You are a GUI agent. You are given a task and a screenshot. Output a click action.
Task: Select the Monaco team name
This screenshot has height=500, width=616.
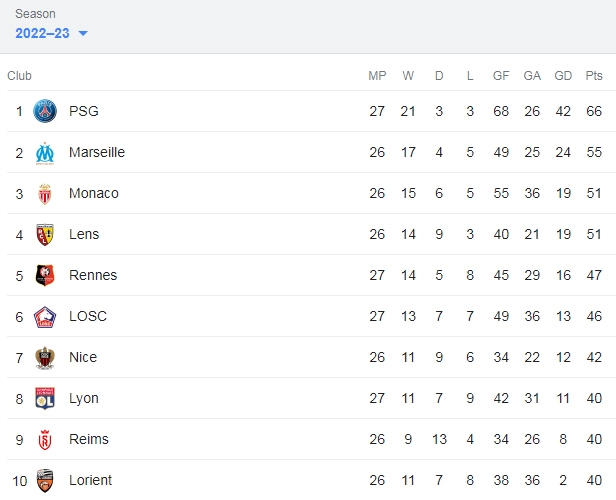94,193
